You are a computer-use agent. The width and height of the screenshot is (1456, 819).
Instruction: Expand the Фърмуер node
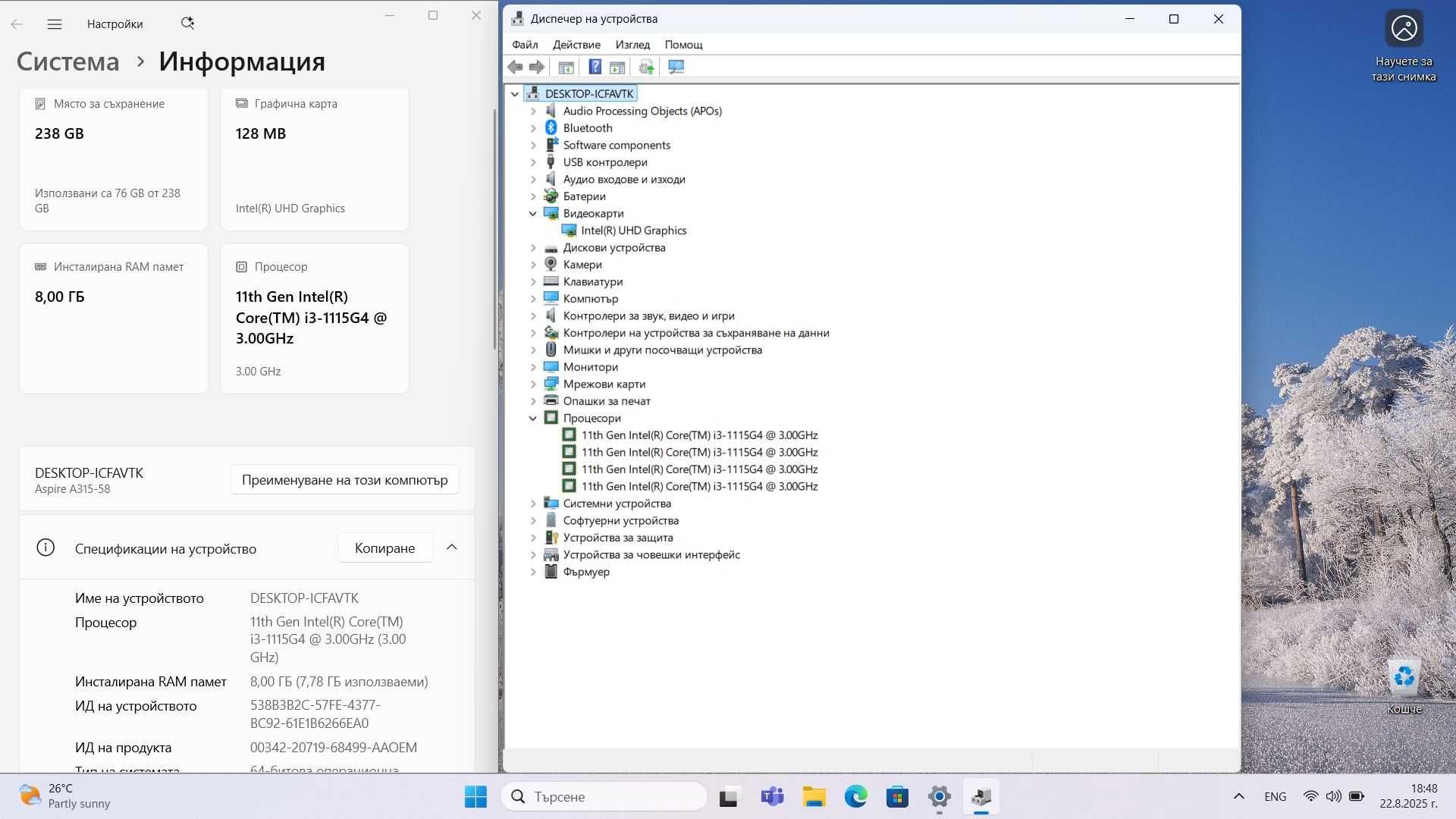(533, 572)
